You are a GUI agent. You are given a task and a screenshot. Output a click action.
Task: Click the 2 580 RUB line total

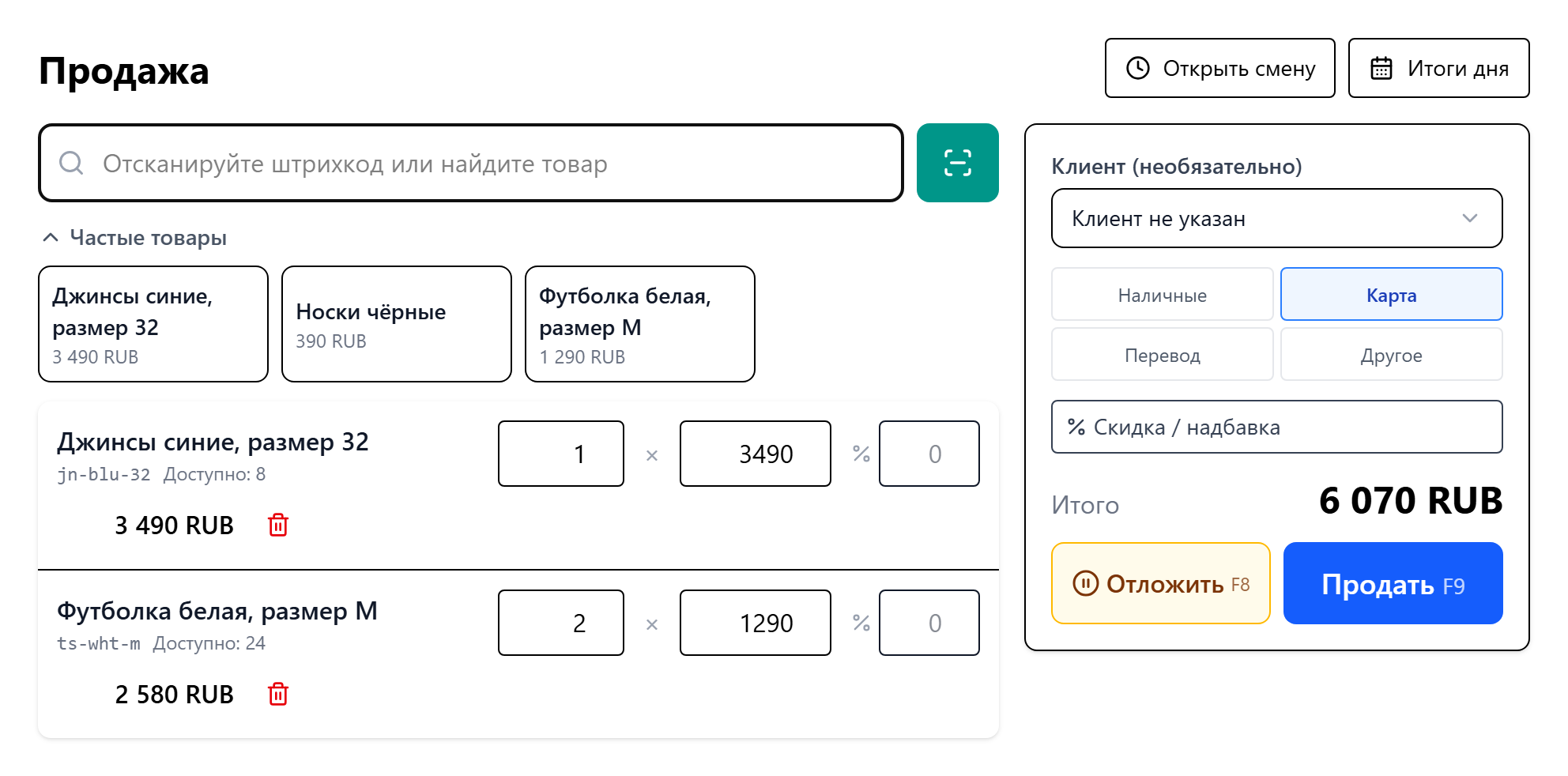(174, 694)
